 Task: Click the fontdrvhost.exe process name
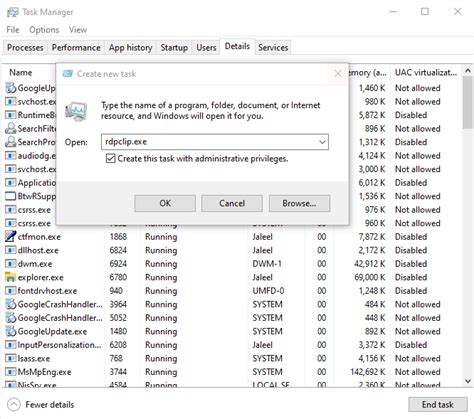pos(47,291)
